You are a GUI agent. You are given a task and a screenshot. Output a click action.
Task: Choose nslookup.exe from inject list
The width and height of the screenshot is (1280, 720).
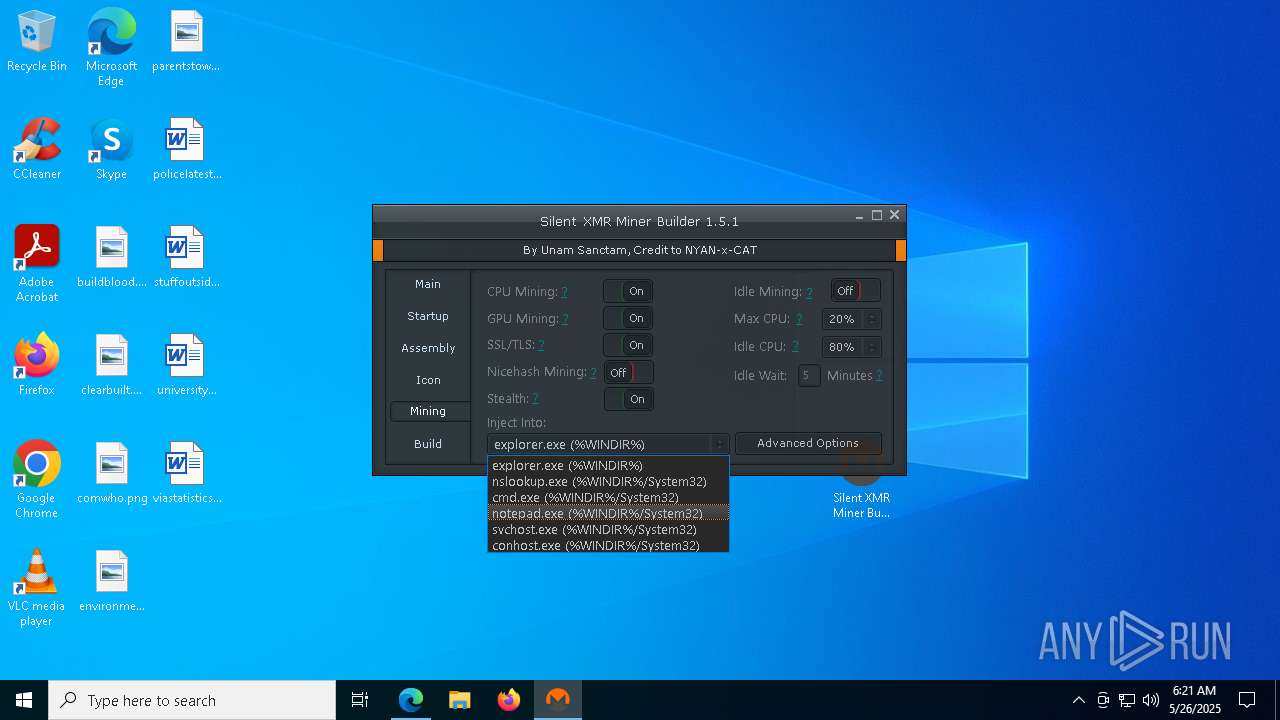608,481
